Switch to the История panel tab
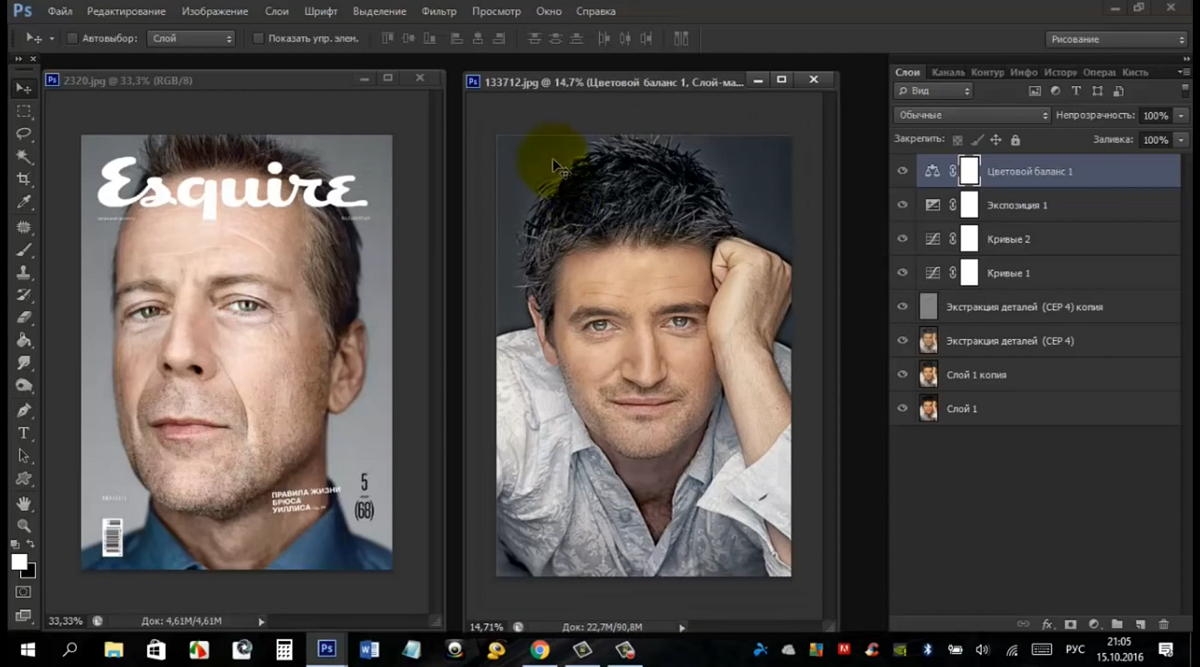Viewport: 1200px width, 667px height. tap(1060, 73)
